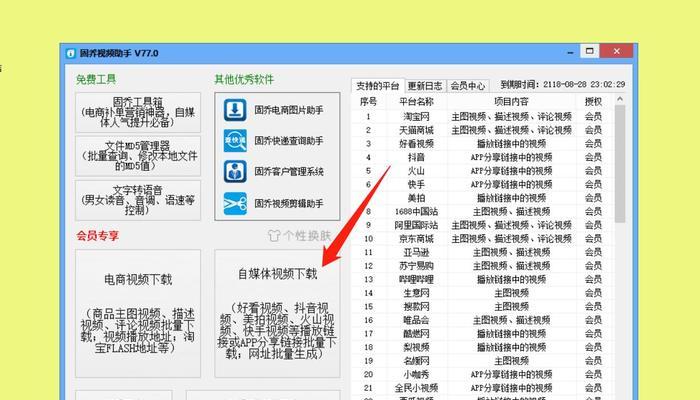Image resolution: width=700 pixels, height=400 pixels.
Task: Click the app icon in the title bar
Action: point(71,54)
